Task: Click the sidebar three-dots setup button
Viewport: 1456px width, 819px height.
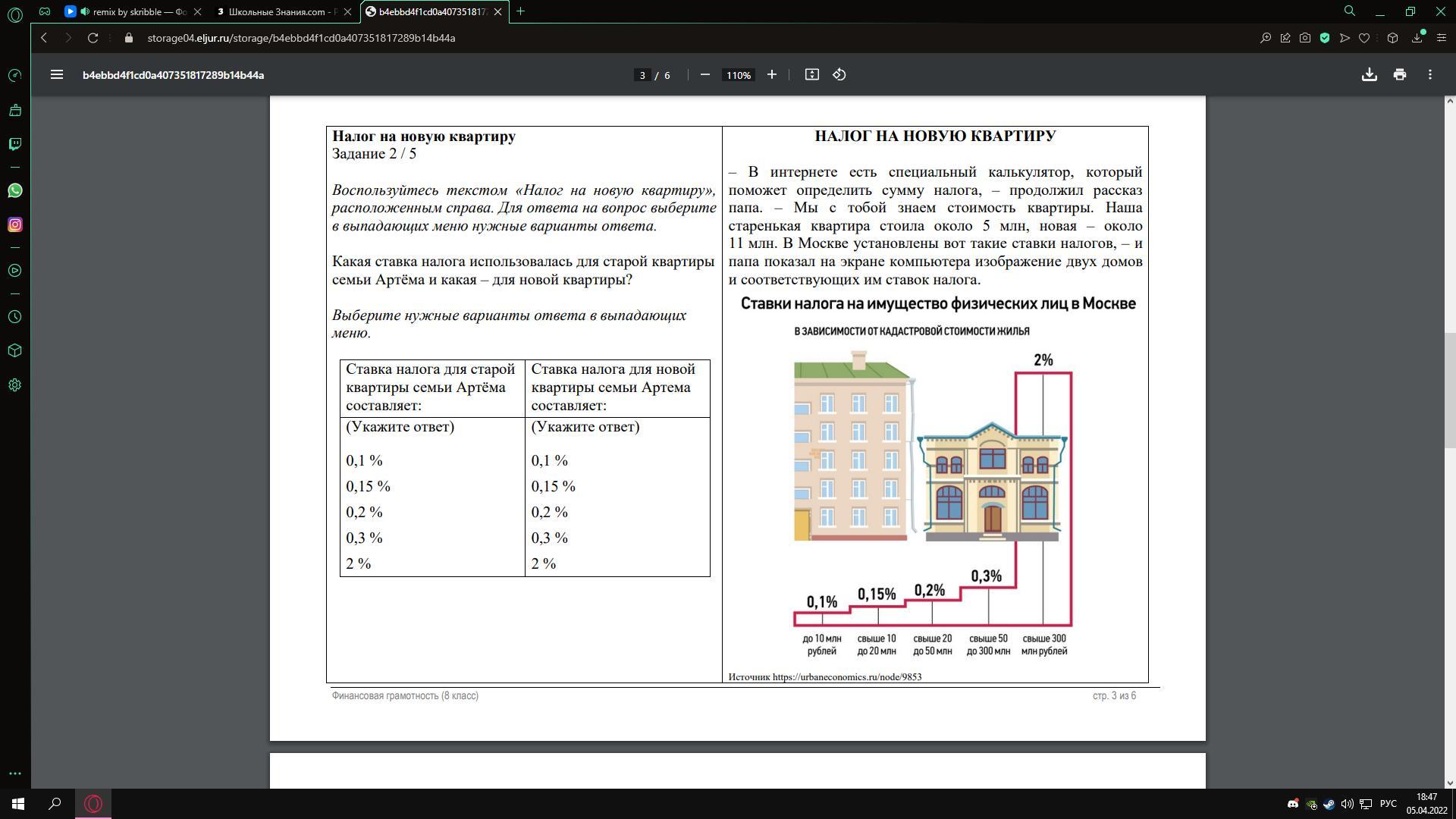Action: (14, 773)
